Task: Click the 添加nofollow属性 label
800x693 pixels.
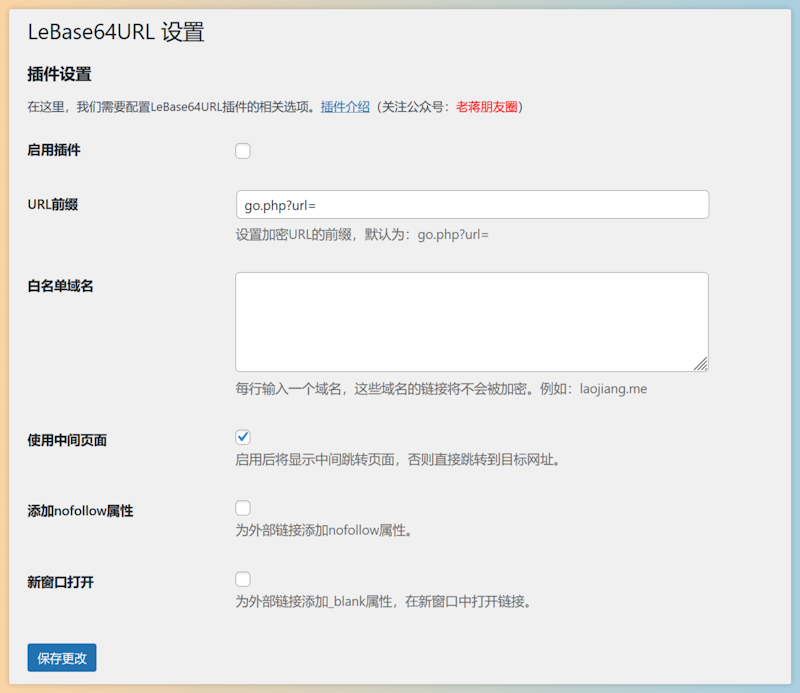Action: tap(80, 511)
